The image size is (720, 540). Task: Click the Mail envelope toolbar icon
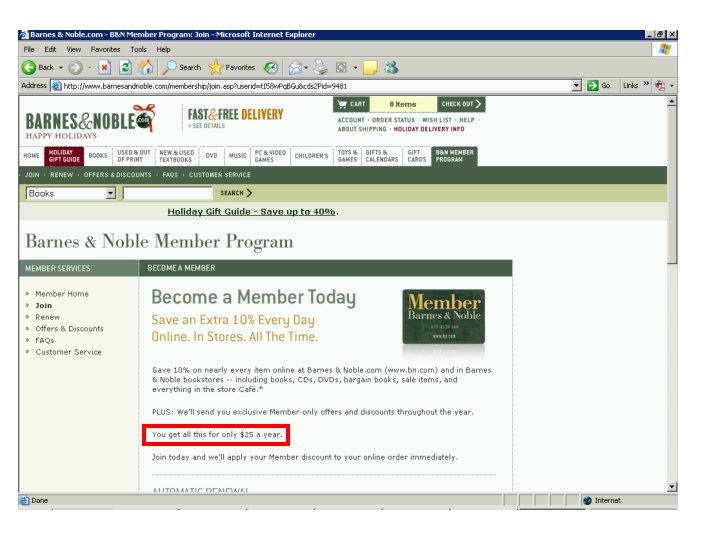[x=295, y=68]
